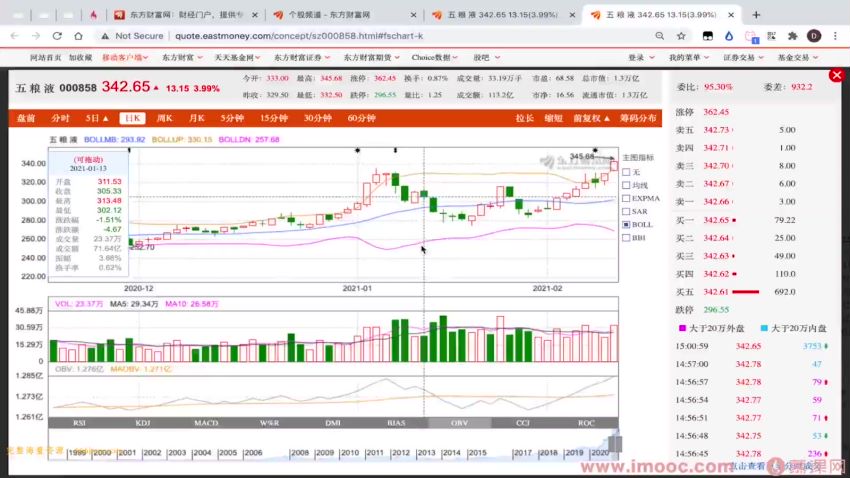Open the browser extensions puzzle icon
The height and width of the screenshot is (478, 850).
point(793,36)
